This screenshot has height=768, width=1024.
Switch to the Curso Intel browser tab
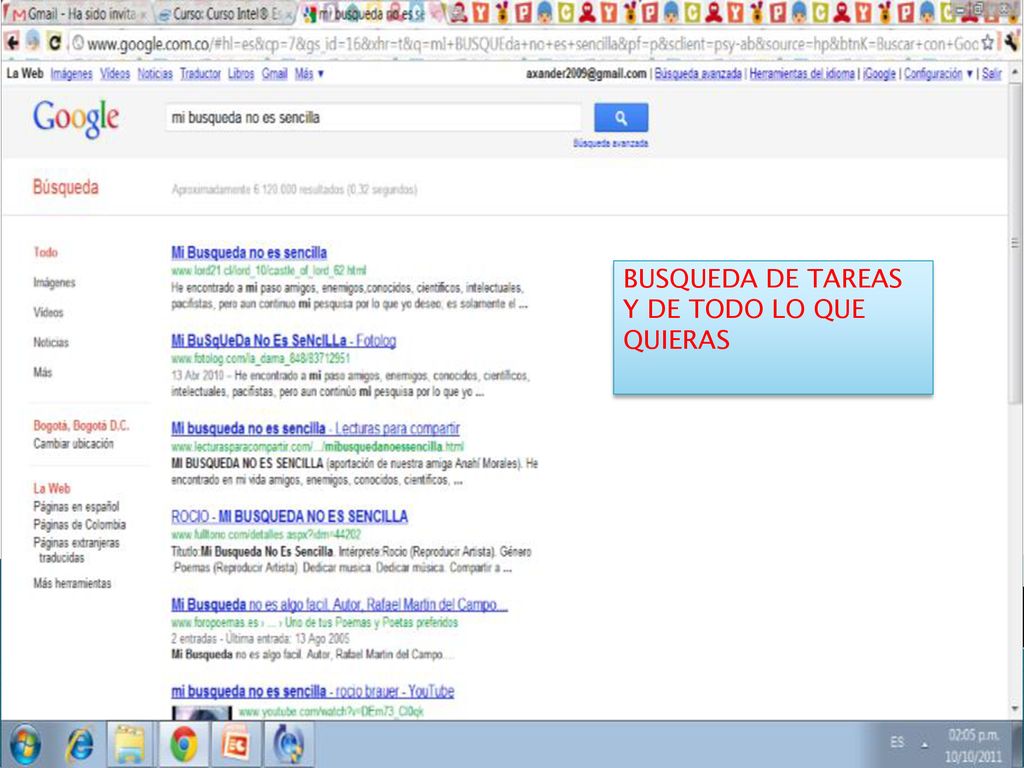[226, 13]
